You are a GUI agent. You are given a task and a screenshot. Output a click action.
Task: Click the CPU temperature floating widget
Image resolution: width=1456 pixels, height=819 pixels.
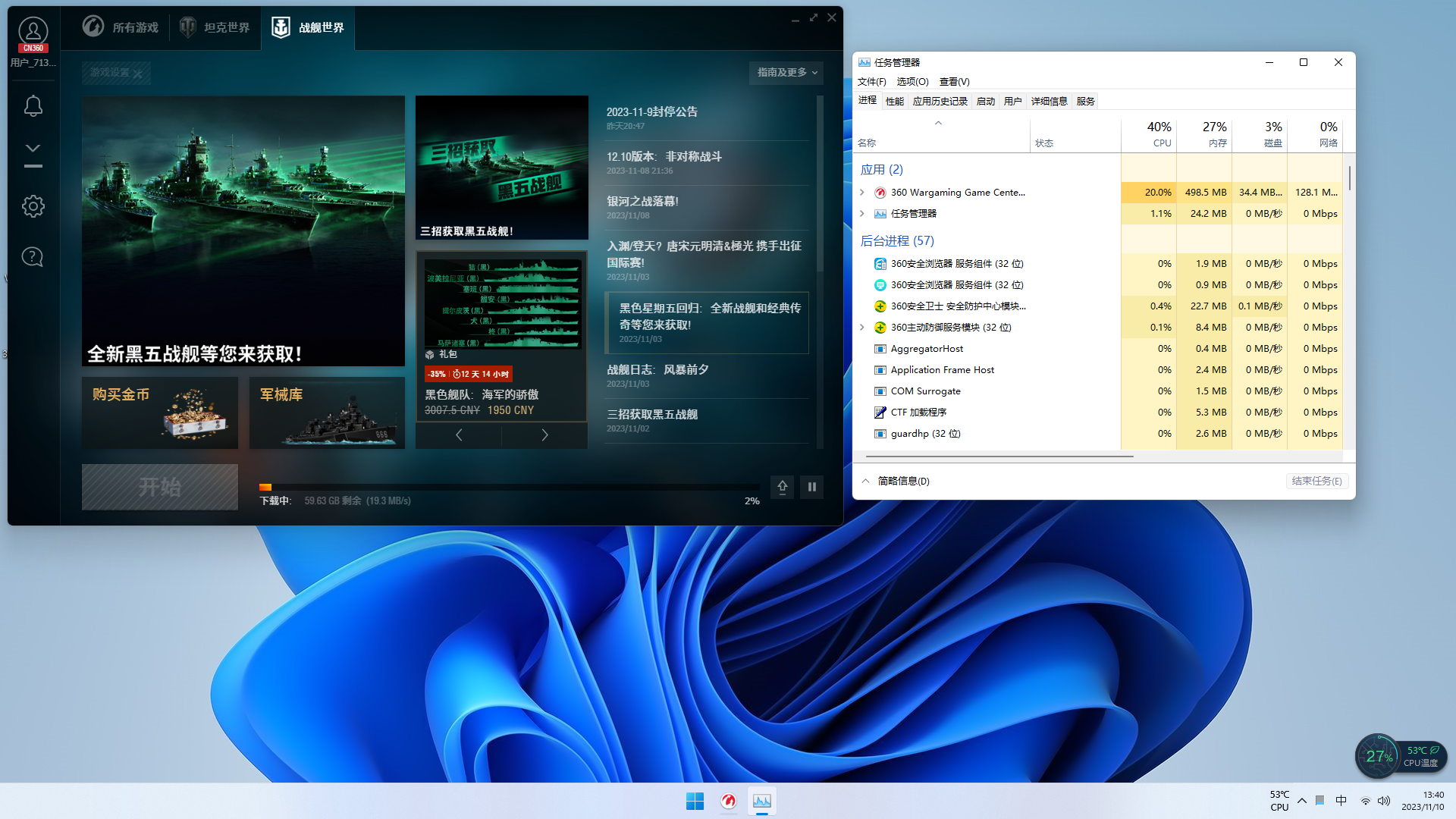click(x=1400, y=756)
